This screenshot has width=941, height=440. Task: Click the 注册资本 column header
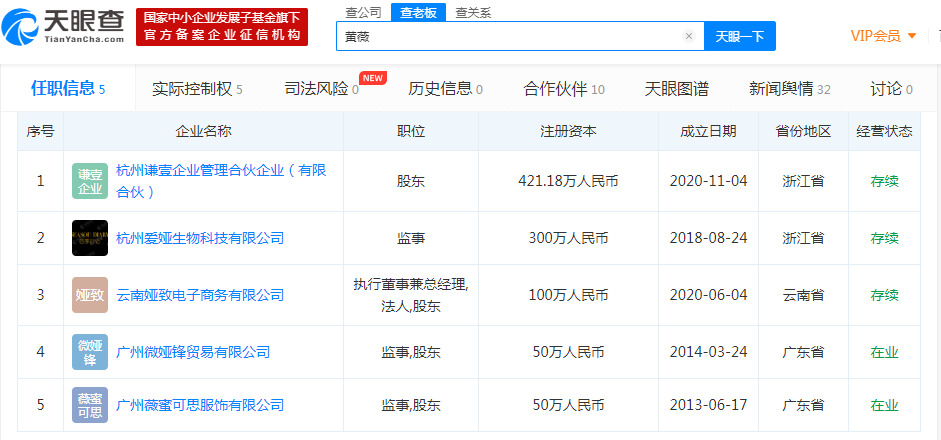tap(568, 131)
